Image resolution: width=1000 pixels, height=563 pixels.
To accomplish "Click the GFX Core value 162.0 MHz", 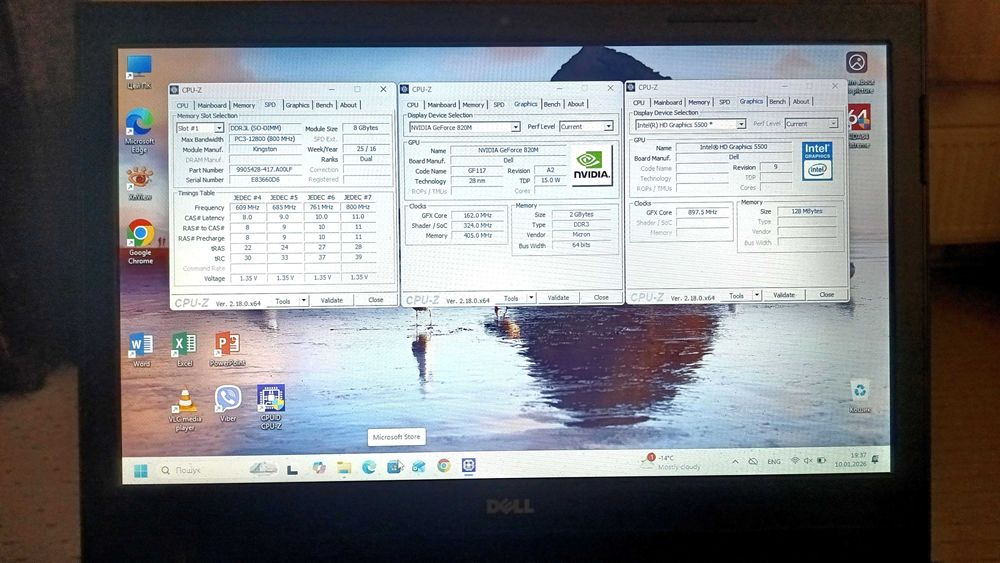I will 477,216.
